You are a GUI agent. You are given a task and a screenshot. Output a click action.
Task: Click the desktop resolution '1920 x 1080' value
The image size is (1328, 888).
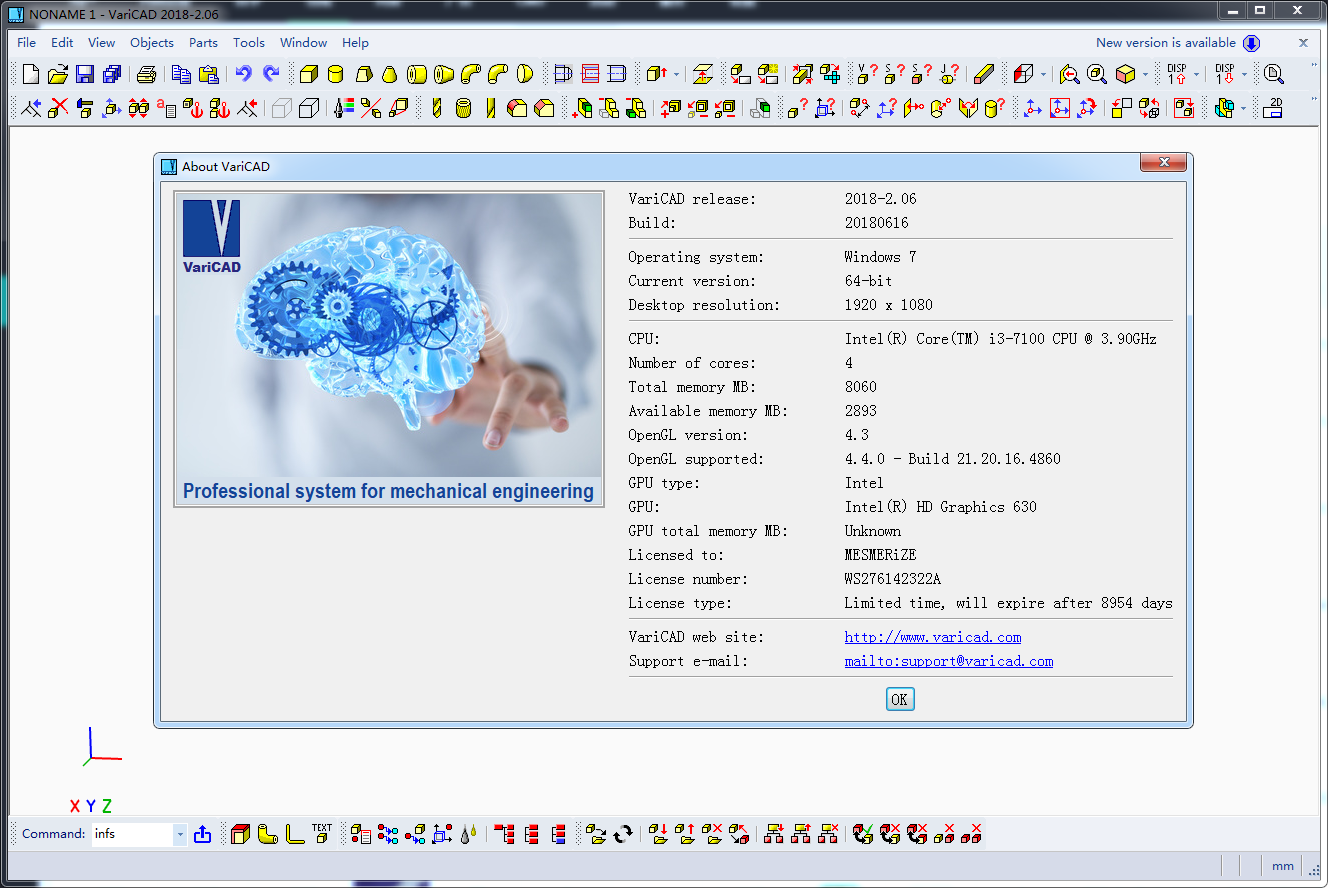coord(889,305)
